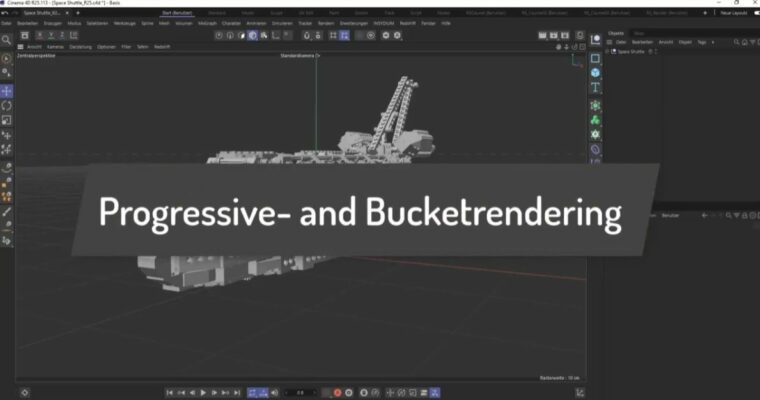Open the MoGraph menu
Viewport: 760px width, 400px height.
click(x=207, y=23)
